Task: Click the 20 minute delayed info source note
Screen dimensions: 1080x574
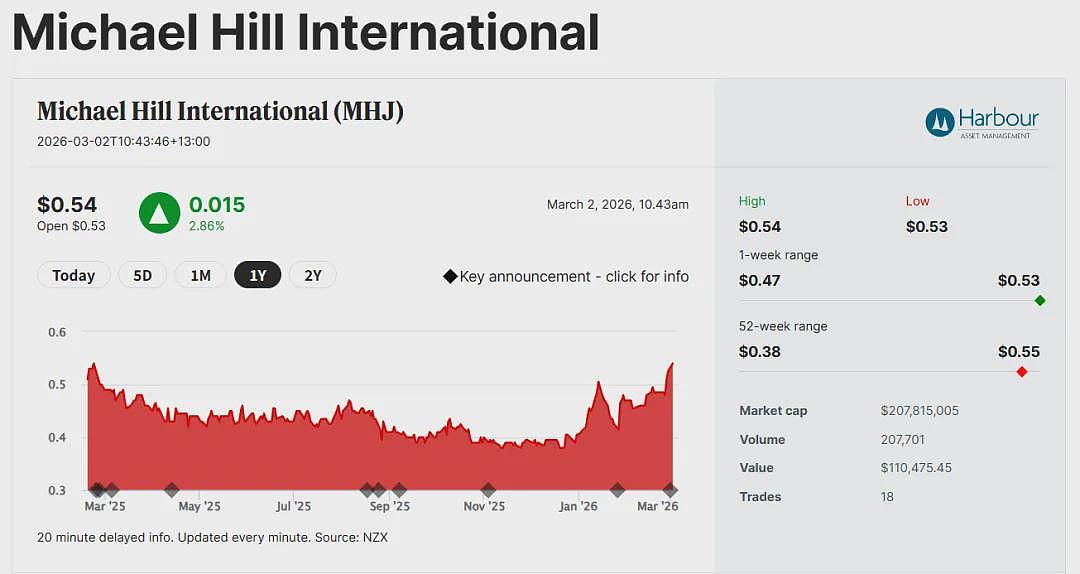Action: (212, 537)
